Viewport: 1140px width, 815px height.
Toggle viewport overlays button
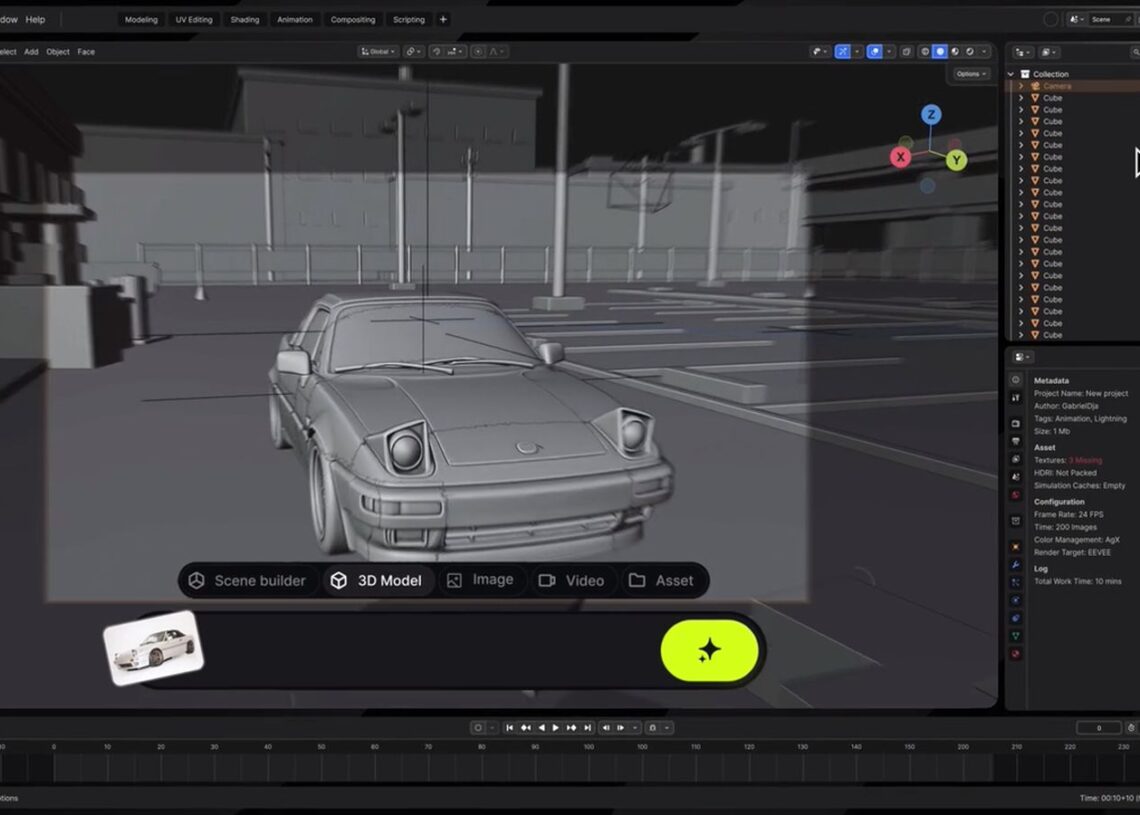875,52
